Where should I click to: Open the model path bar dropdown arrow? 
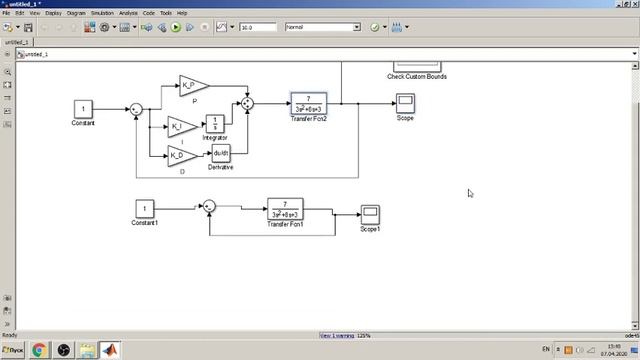[x=634, y=54]
